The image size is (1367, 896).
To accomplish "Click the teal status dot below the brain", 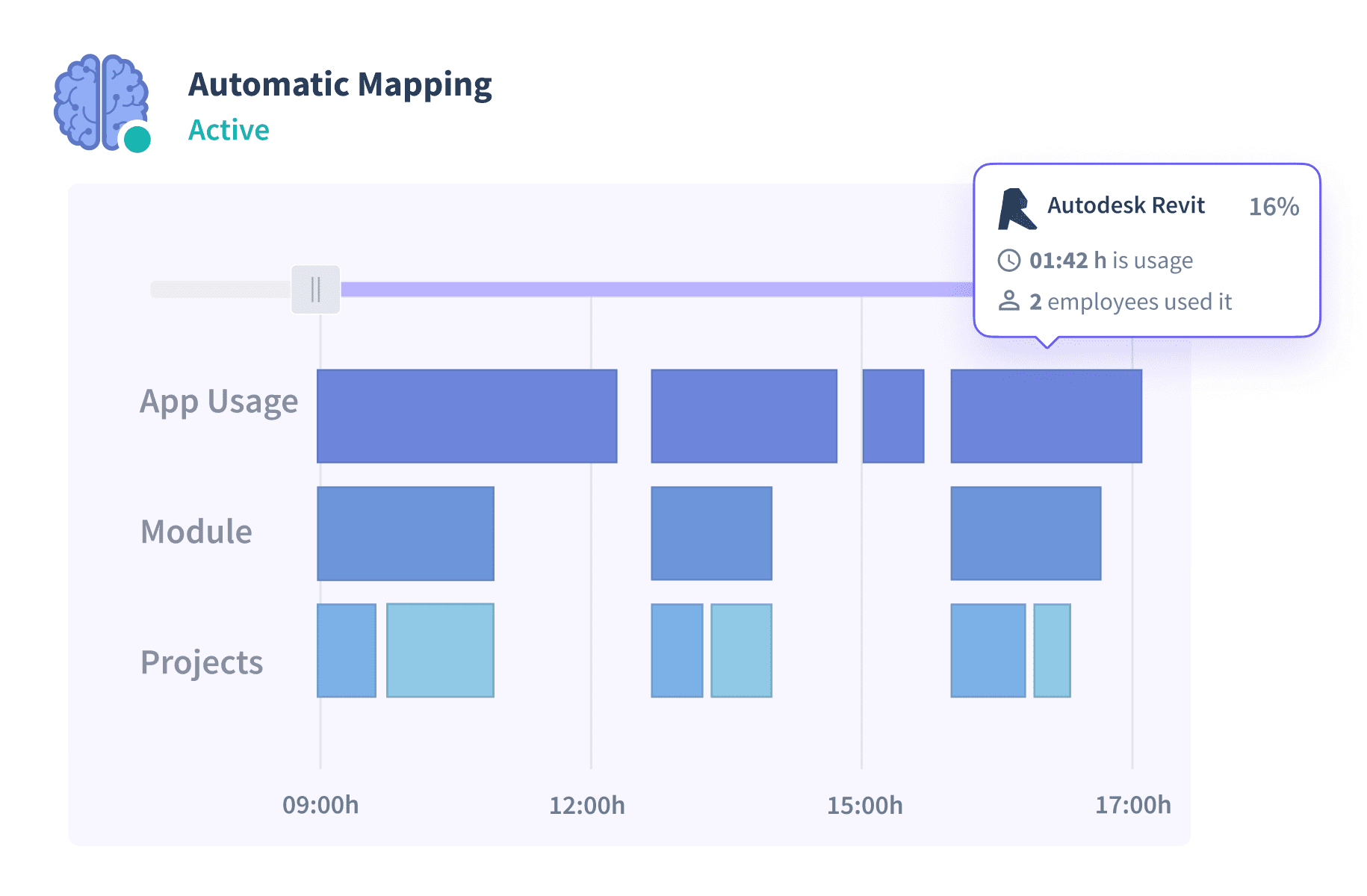I will point(137,137).
